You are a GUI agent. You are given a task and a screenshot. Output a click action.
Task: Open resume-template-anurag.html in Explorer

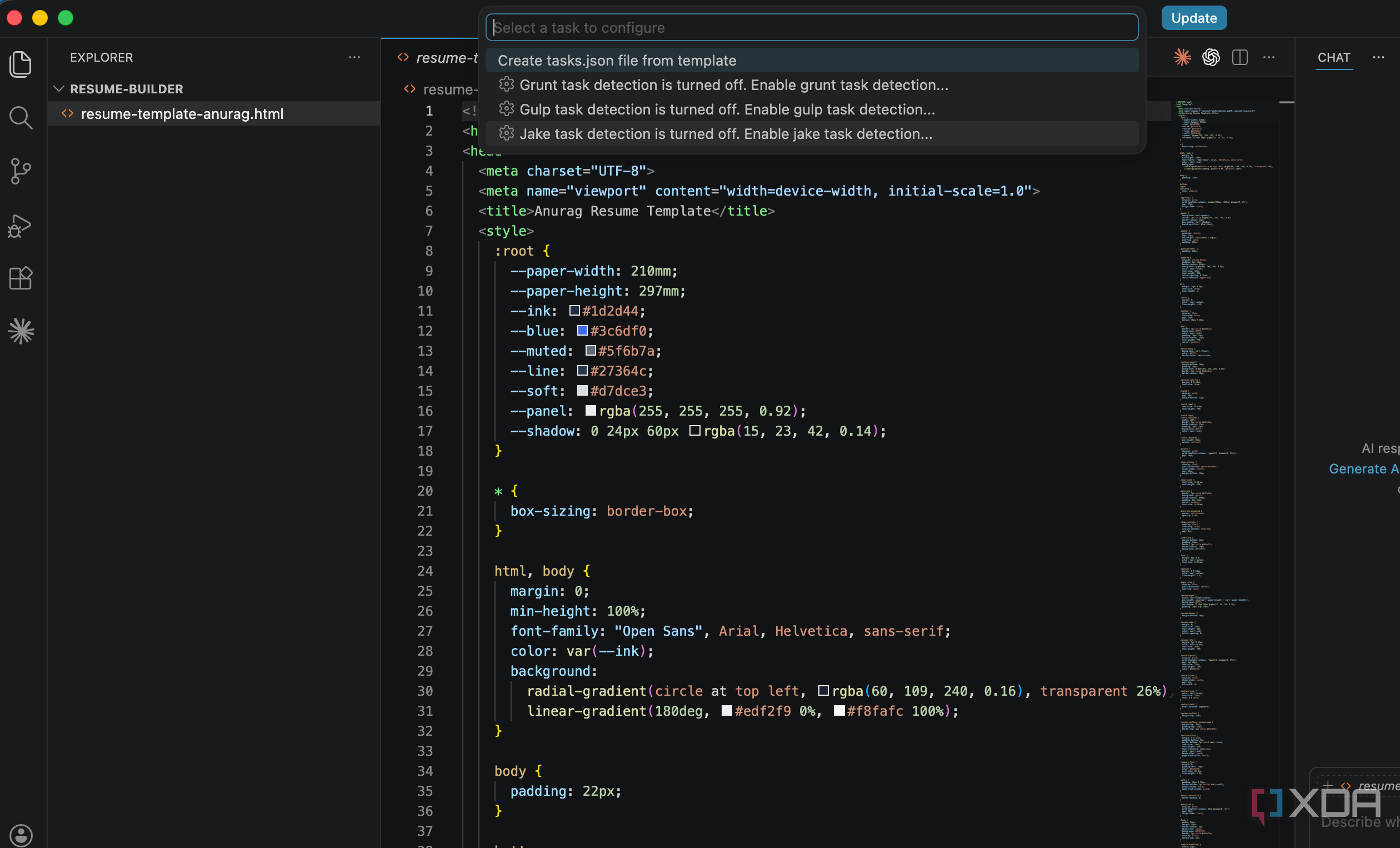coord(214,114)
